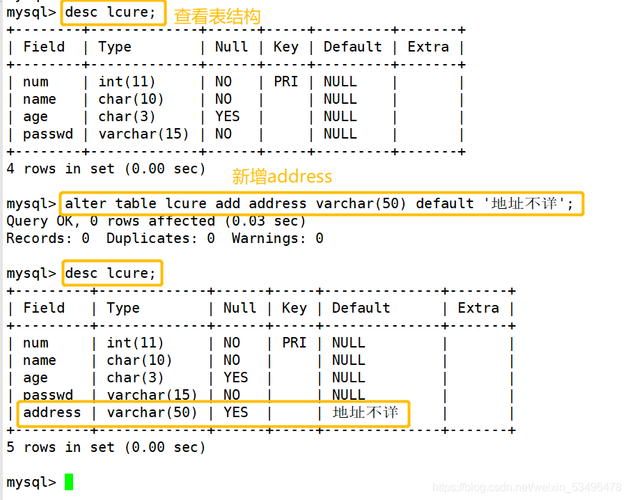Click 'Key' header in the first table

click(x=286, y=47)
